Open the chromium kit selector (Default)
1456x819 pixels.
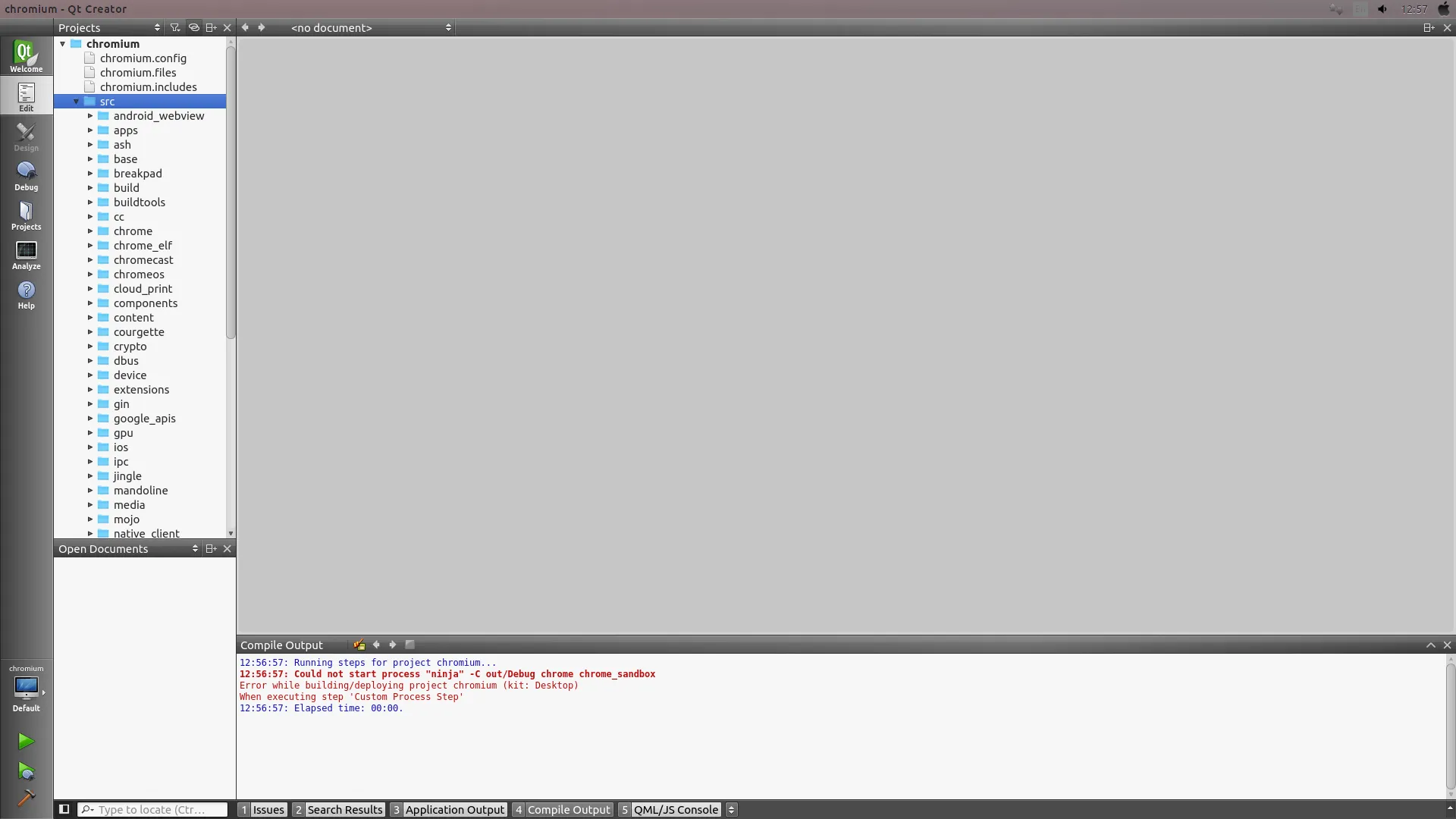pyautogui.click(x=26, y=689)
